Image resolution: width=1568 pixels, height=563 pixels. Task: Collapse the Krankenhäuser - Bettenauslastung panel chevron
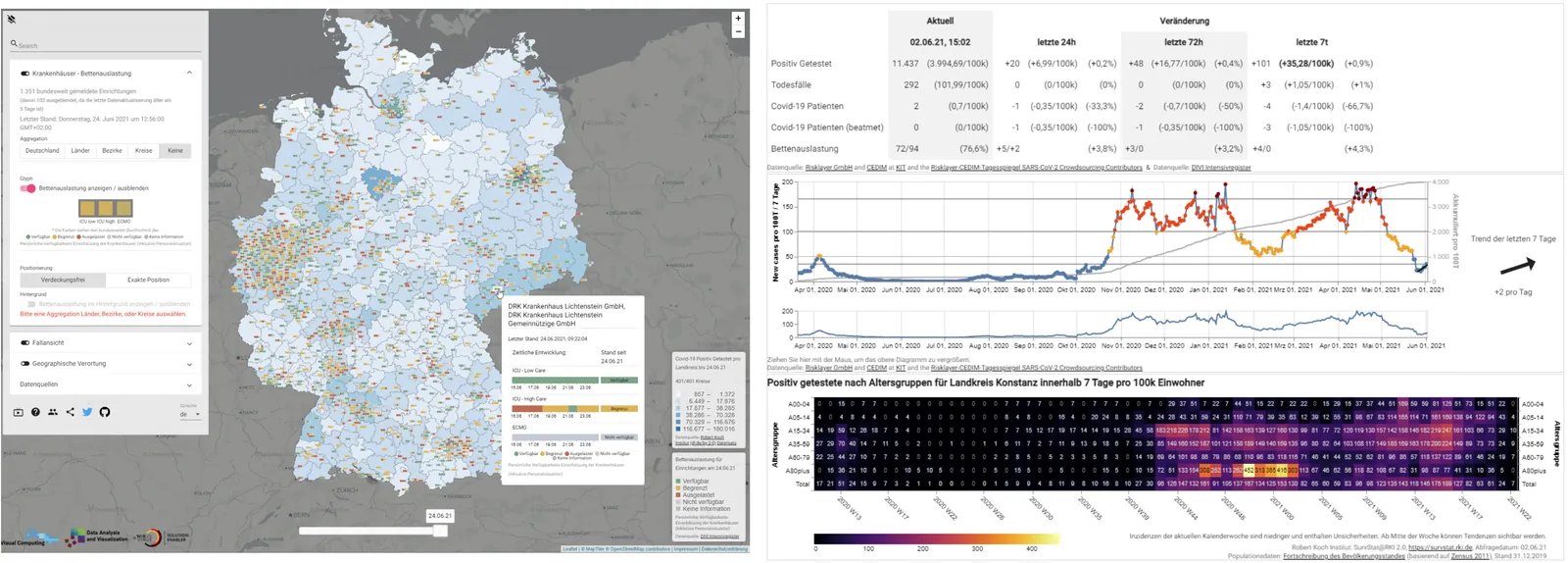189,73
